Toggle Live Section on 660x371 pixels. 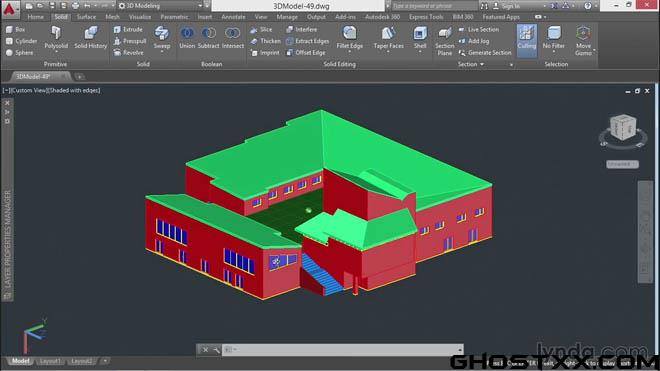pos(479,29)
